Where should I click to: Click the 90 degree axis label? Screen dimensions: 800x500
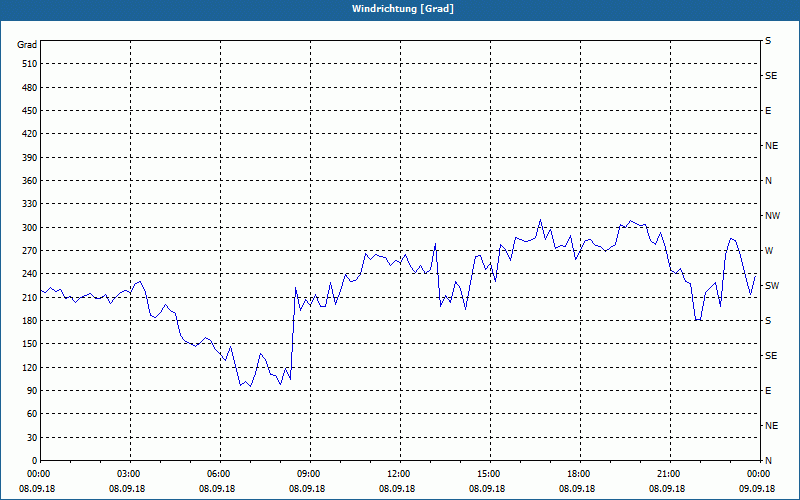coord(32,391)
